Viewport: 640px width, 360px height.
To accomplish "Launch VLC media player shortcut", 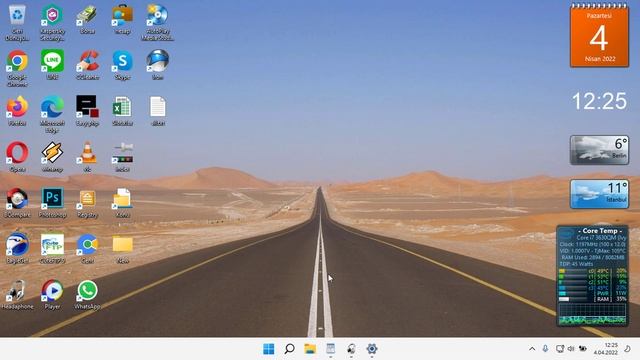I will pyautogui.click(x=87, y=153).
